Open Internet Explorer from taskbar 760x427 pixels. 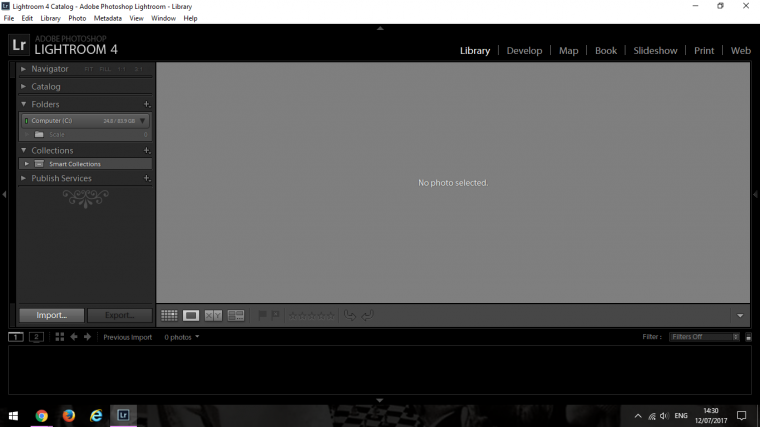(96, 416)
